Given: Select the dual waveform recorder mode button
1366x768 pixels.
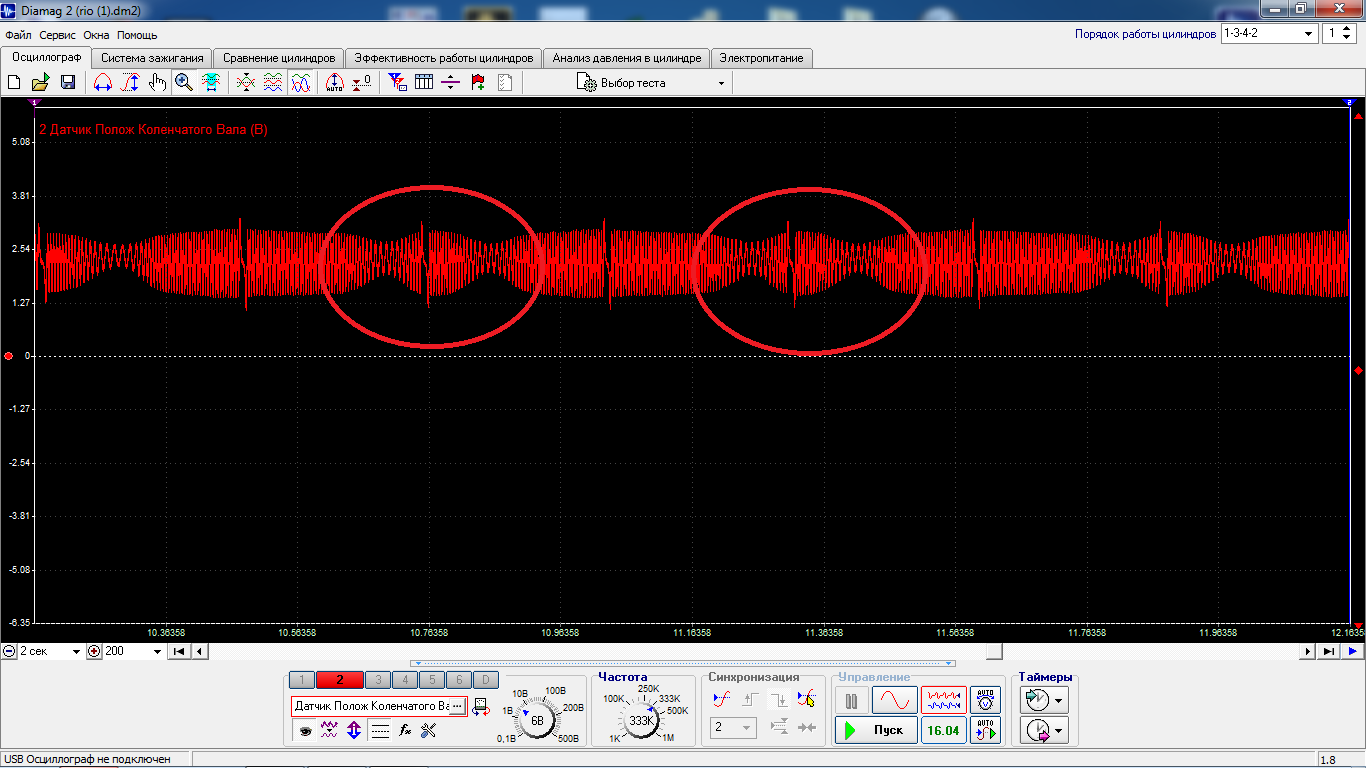Looking at the screenshot, I should [x=943, y=700].
